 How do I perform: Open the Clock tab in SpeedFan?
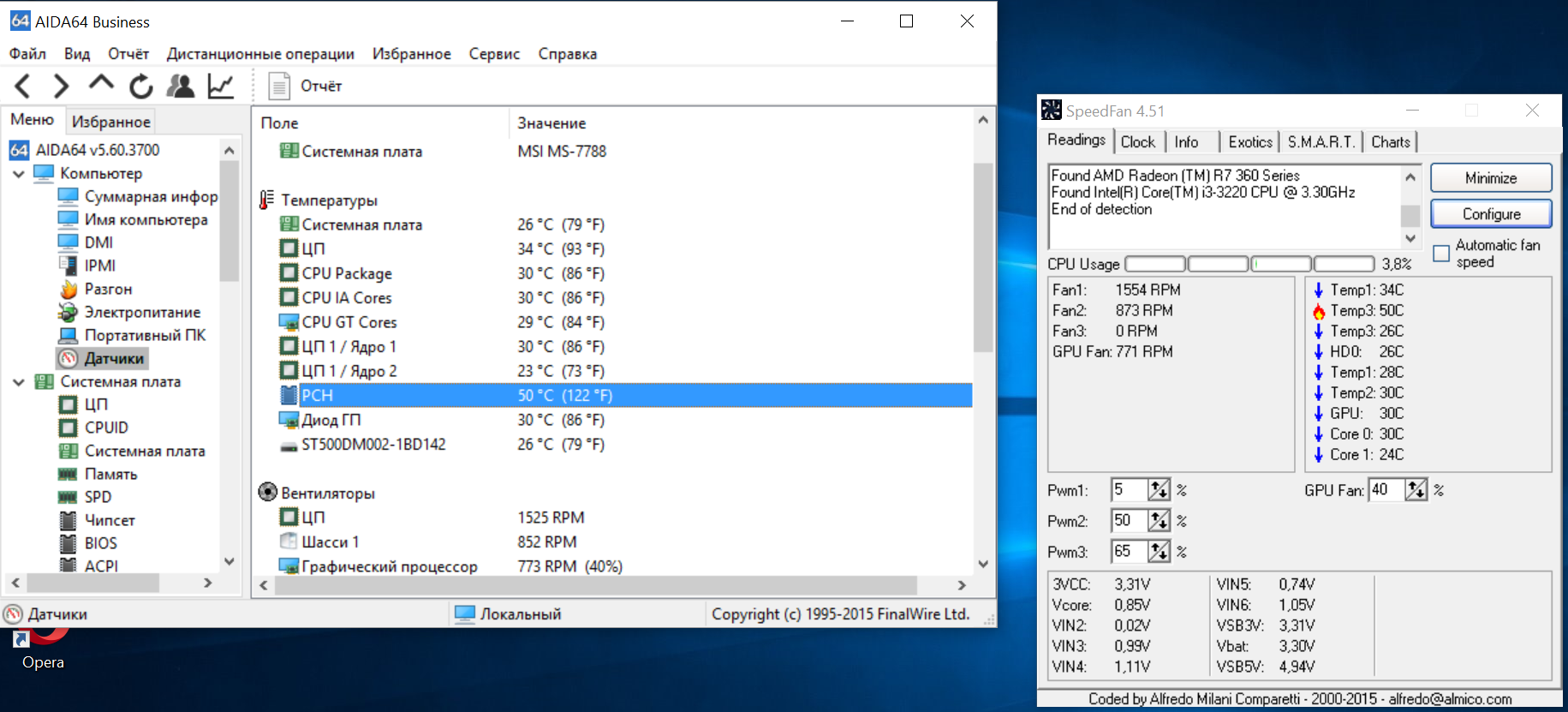1138,142
